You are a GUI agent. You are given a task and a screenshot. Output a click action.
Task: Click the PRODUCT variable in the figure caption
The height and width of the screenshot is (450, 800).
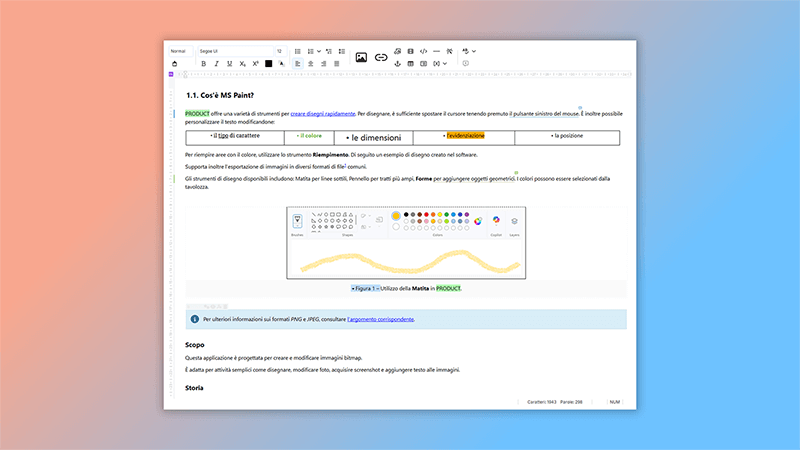[x=448, y=289]
